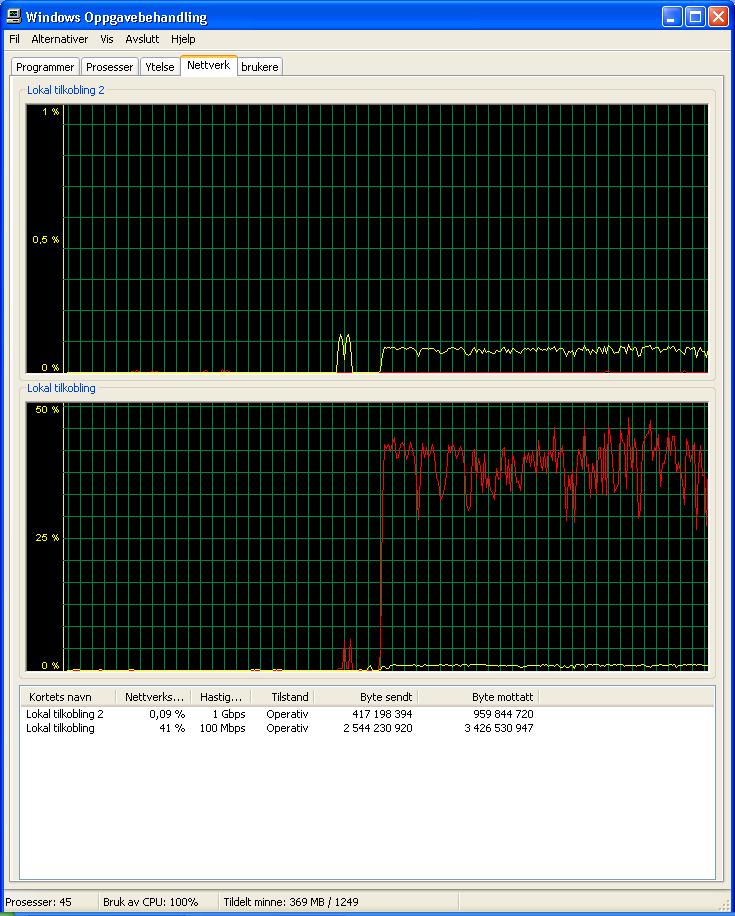
Task: Open the Alternativer menu
Action: point(60,39)
